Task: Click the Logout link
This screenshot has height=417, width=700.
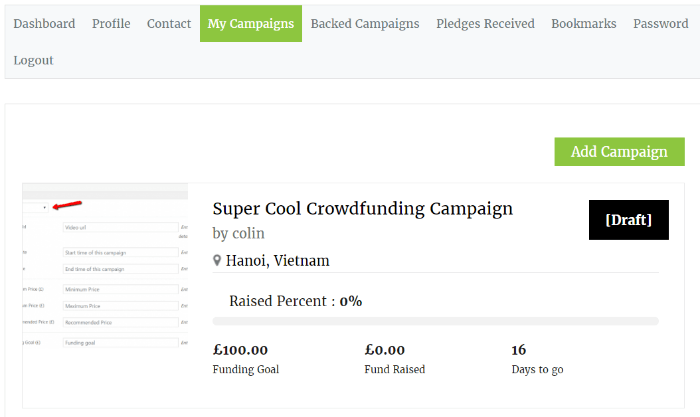Action: point(33,60)
